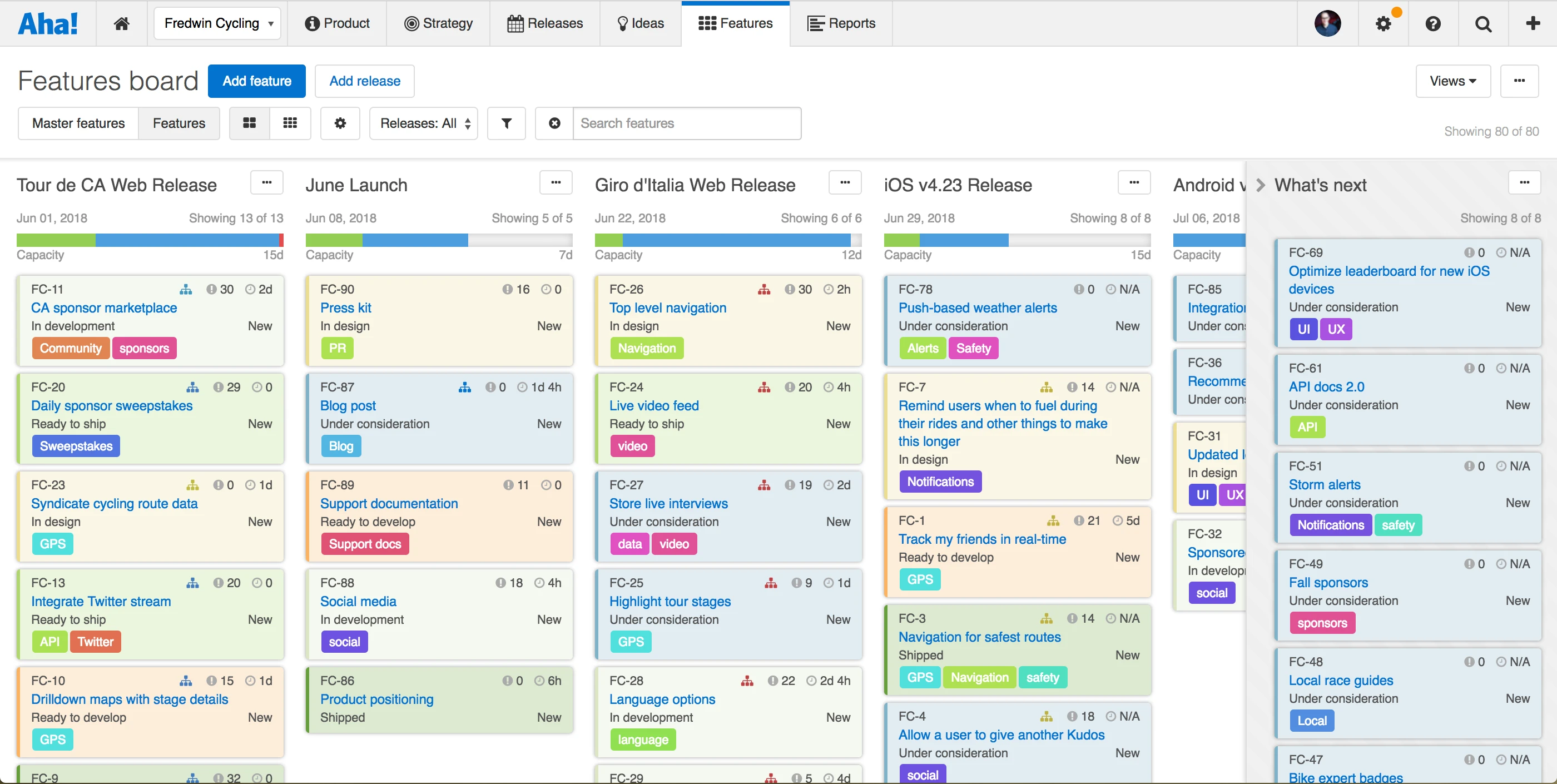Screen dimensions: 1557x784
Task: Click the help question mark icon
Action: (1432, 23)
